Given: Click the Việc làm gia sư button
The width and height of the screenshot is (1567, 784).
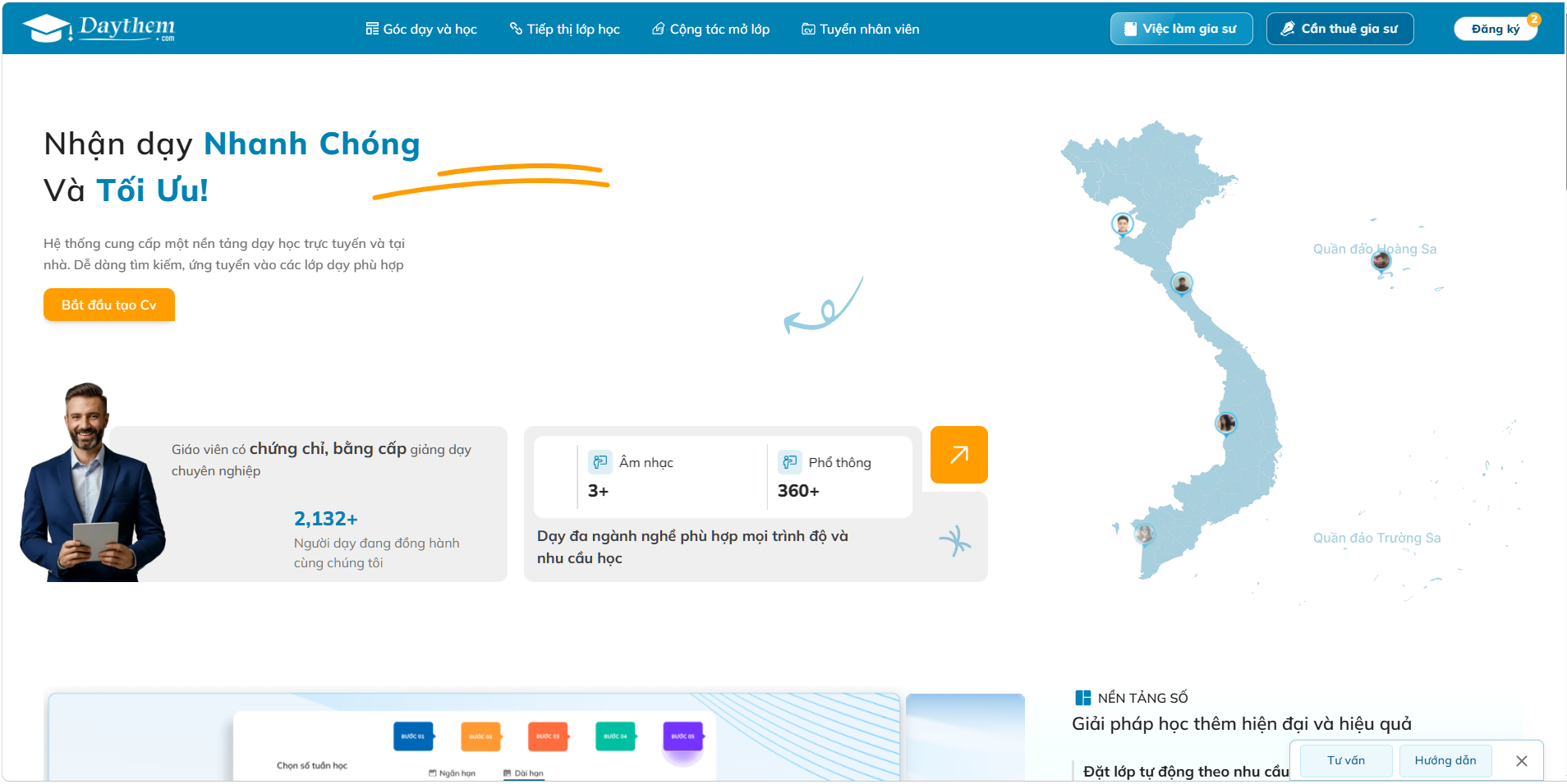Looking at the screenshot, I should tap(1181, 29).
